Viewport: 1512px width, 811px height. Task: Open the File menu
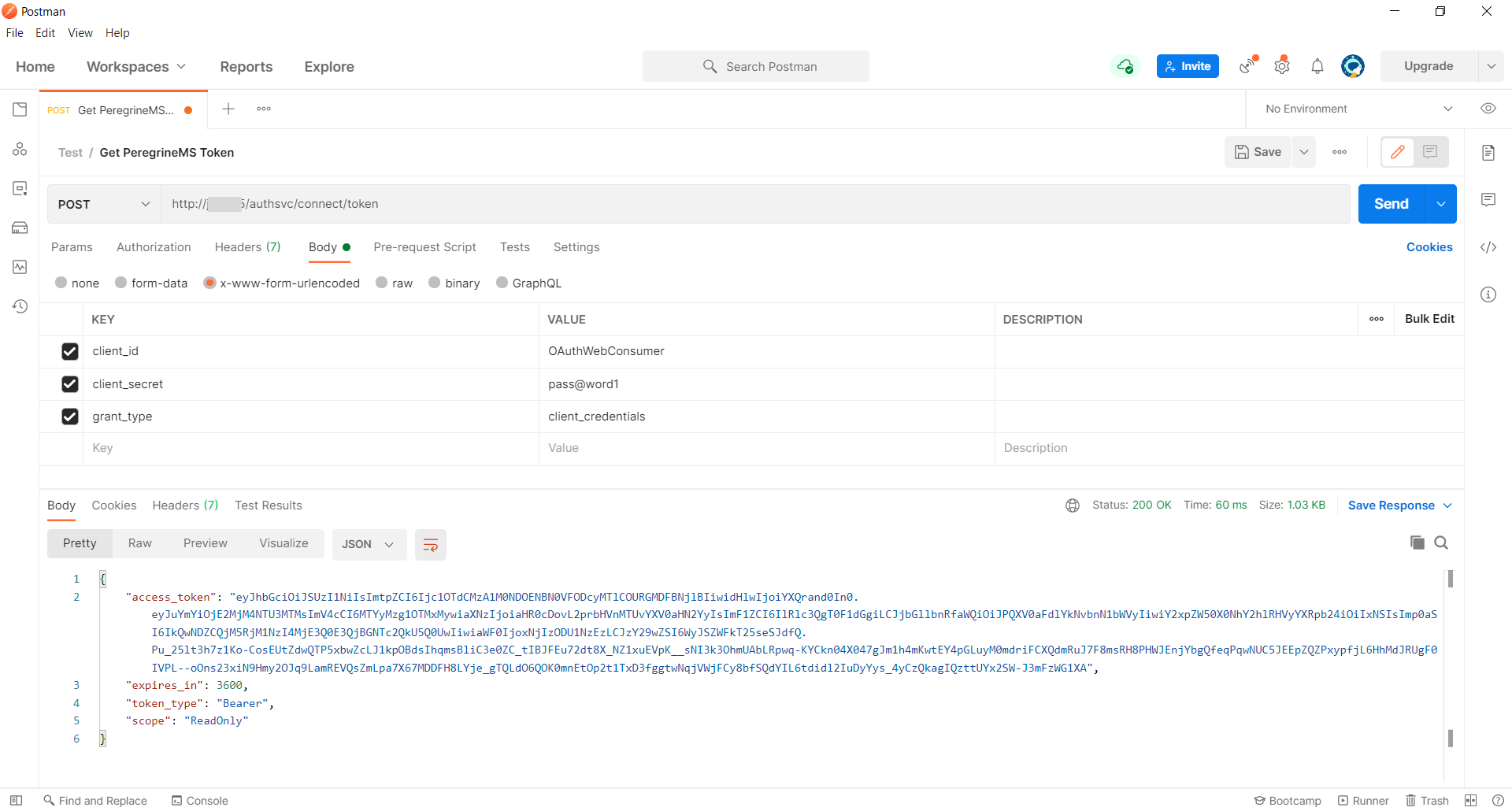tap(15, 33)
